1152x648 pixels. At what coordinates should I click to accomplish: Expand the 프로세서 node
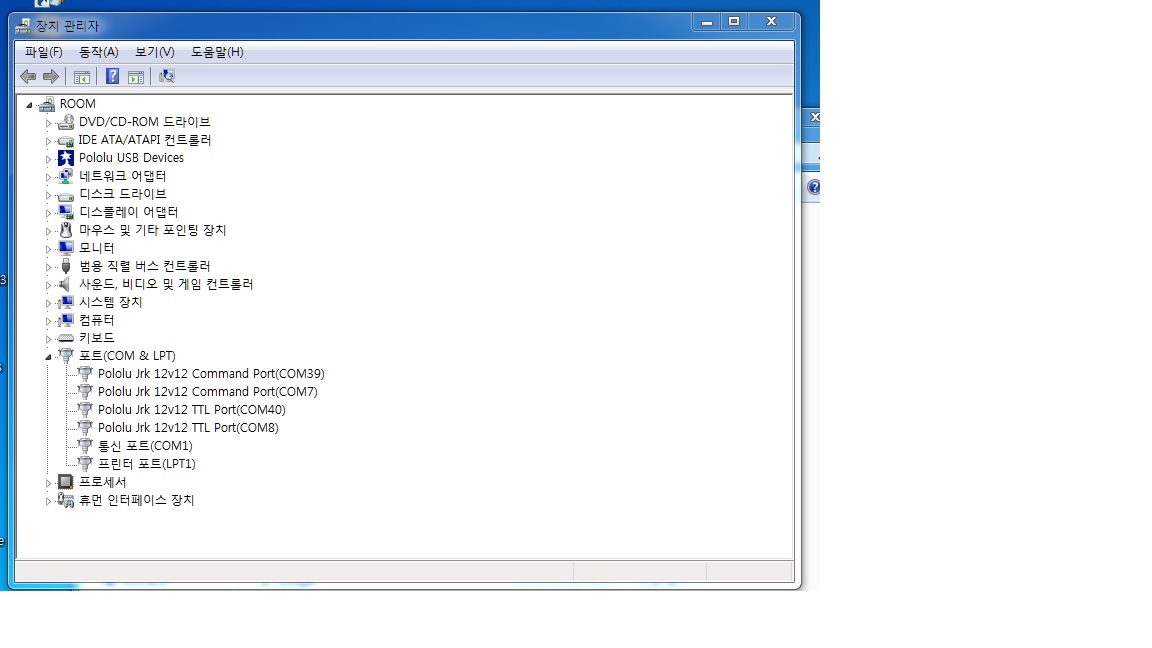pos(48,483)
